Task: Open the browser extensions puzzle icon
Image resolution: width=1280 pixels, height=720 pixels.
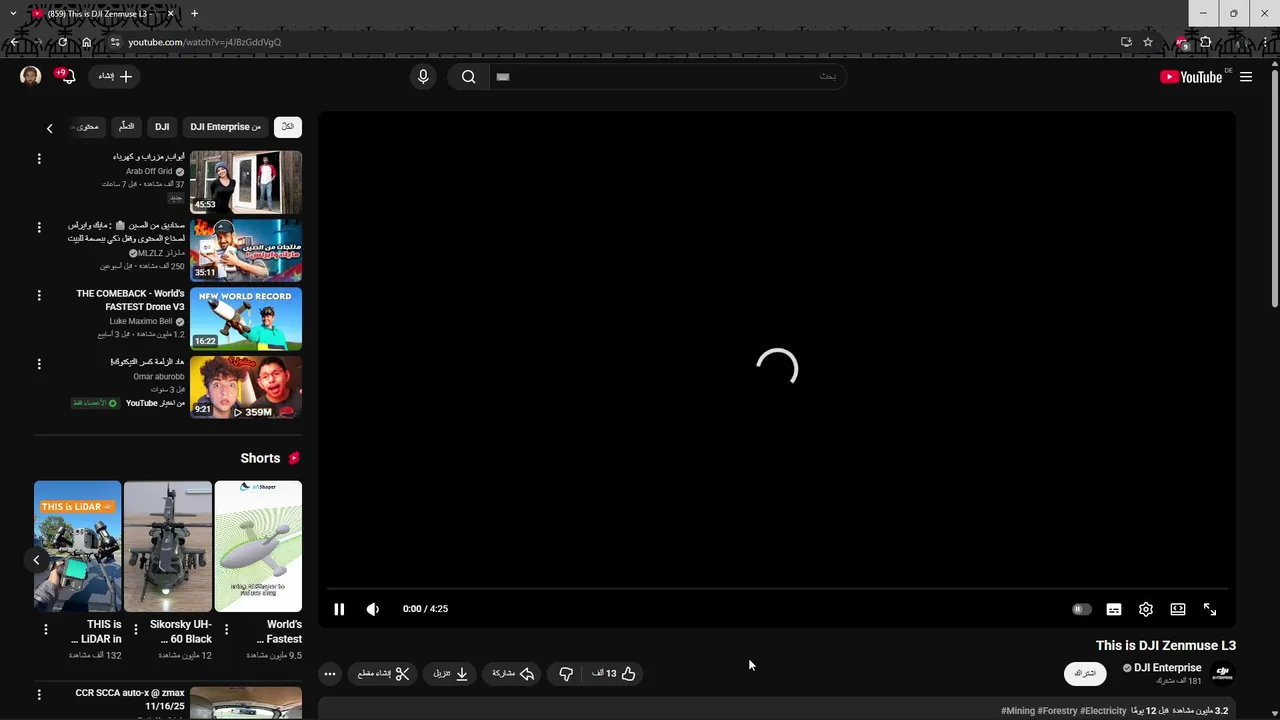Action: pyautogui.click(x=1206, y=42)
